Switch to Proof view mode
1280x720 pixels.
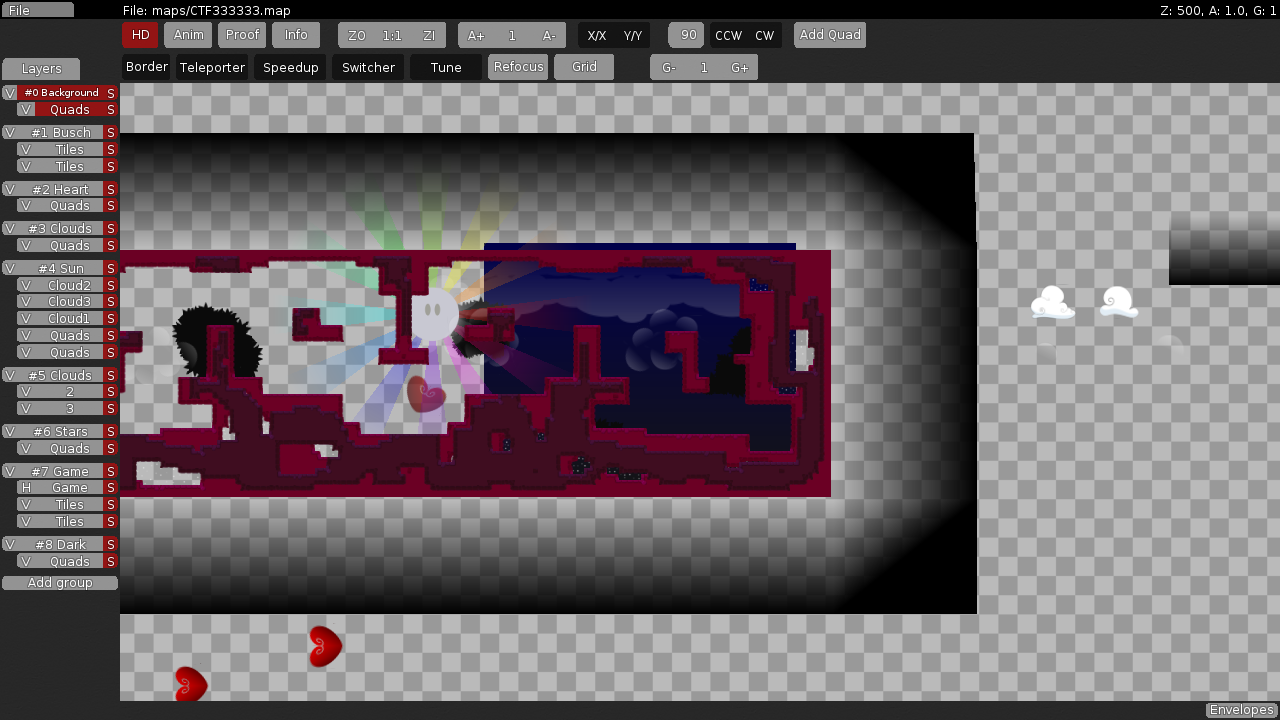[x=241, y=34]
